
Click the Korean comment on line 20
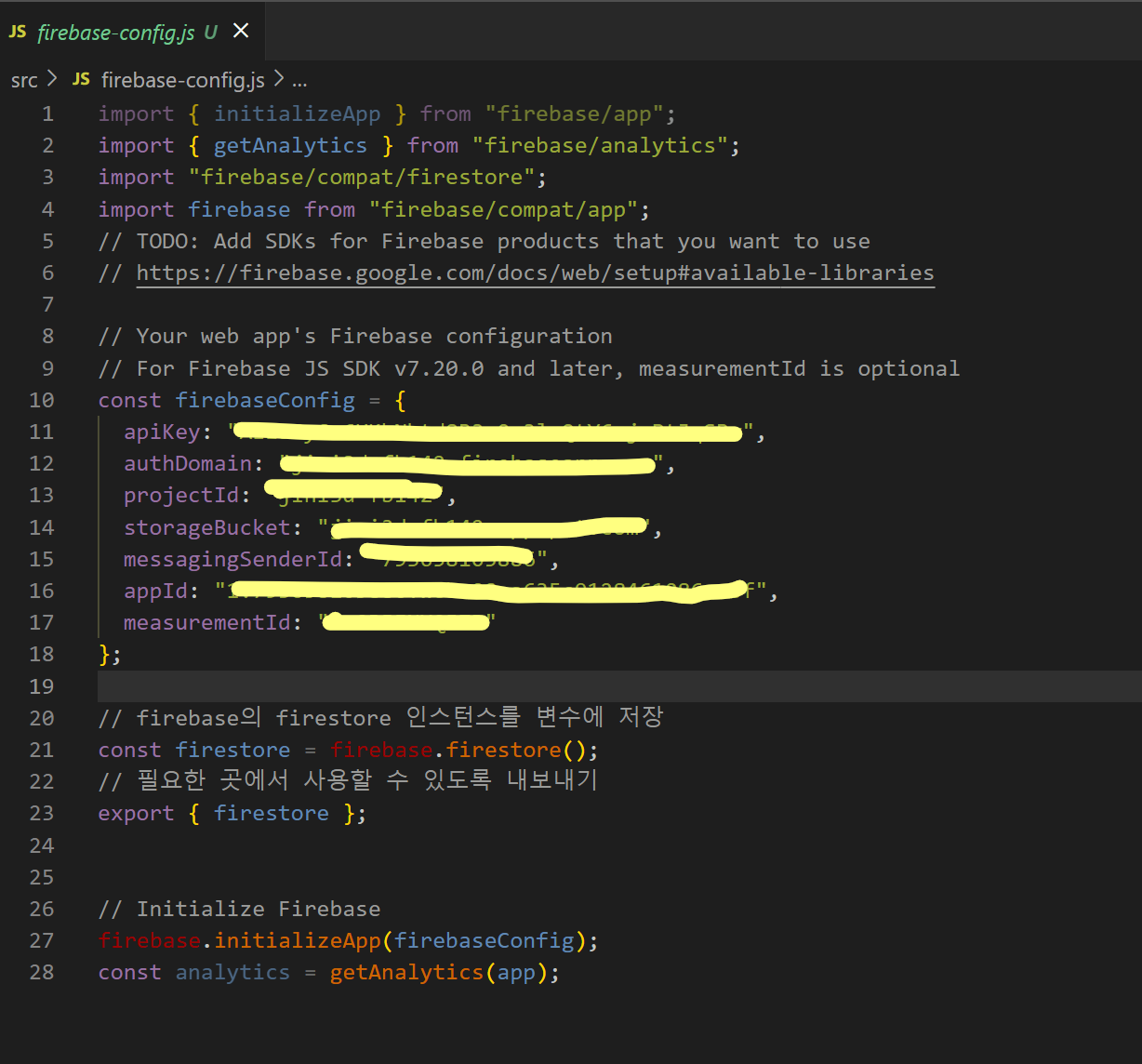[x=381, y=717]
